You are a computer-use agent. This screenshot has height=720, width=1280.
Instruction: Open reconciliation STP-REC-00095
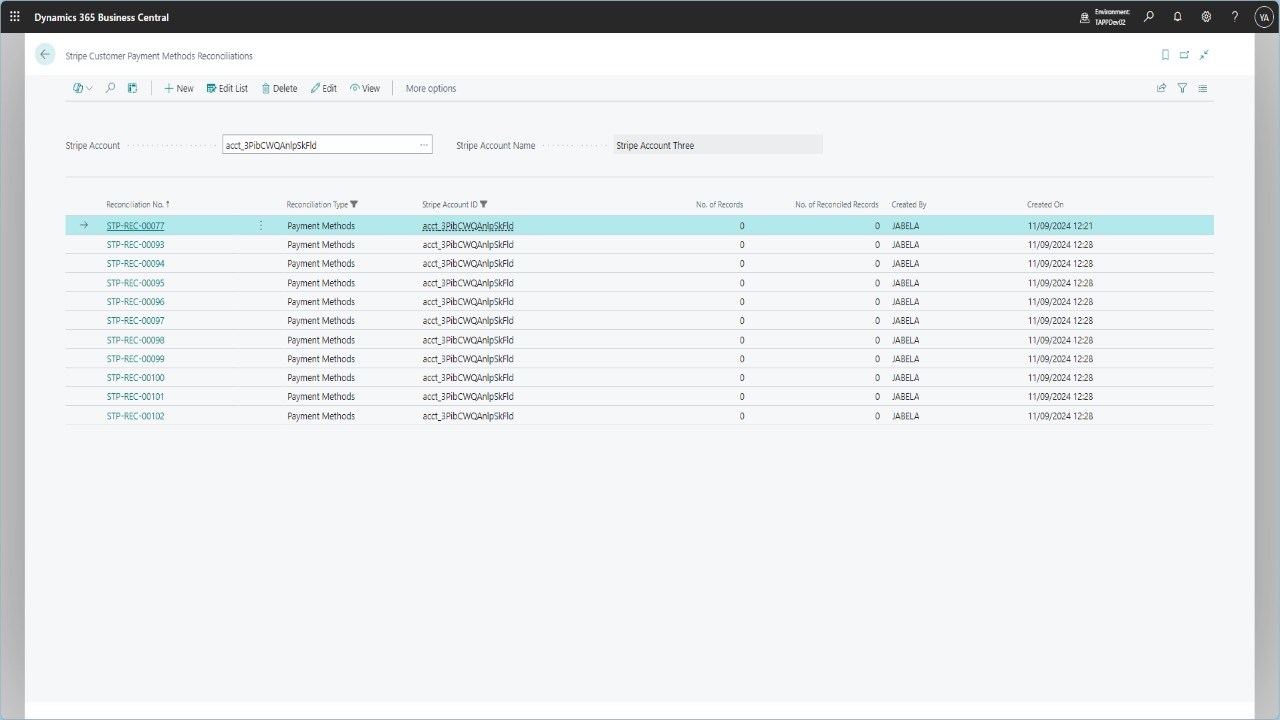[135, 283]
